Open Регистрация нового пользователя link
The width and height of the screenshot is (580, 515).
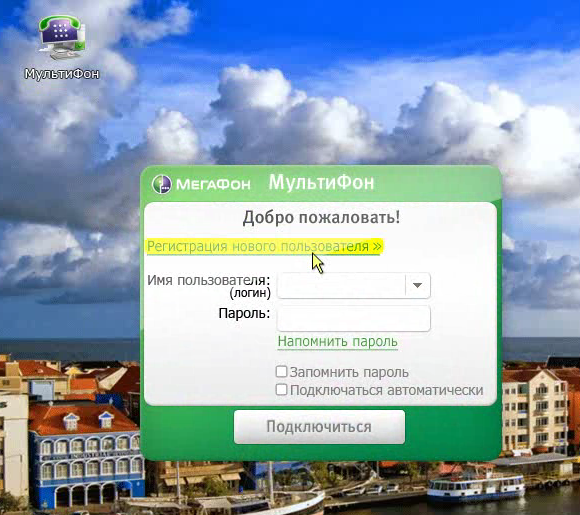pyautogui.click(x=264, y=246)
